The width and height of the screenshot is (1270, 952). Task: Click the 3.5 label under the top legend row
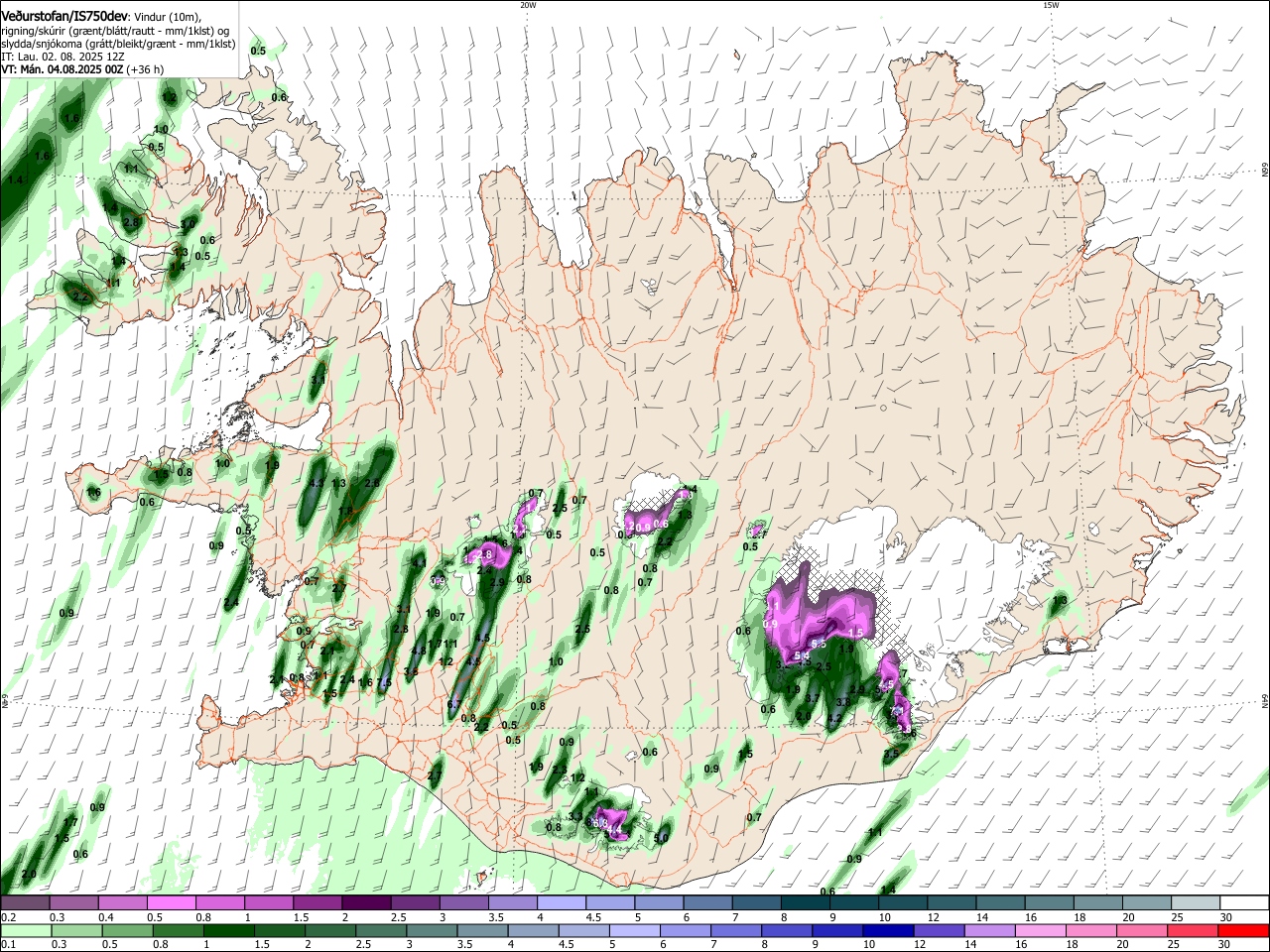495,917
